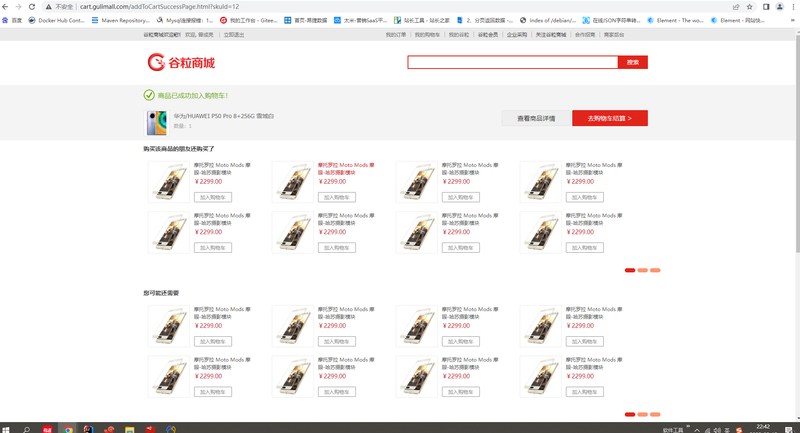Open the red-highlighted Moto Mods product title
800x433 pixels.
click(346, 168)
